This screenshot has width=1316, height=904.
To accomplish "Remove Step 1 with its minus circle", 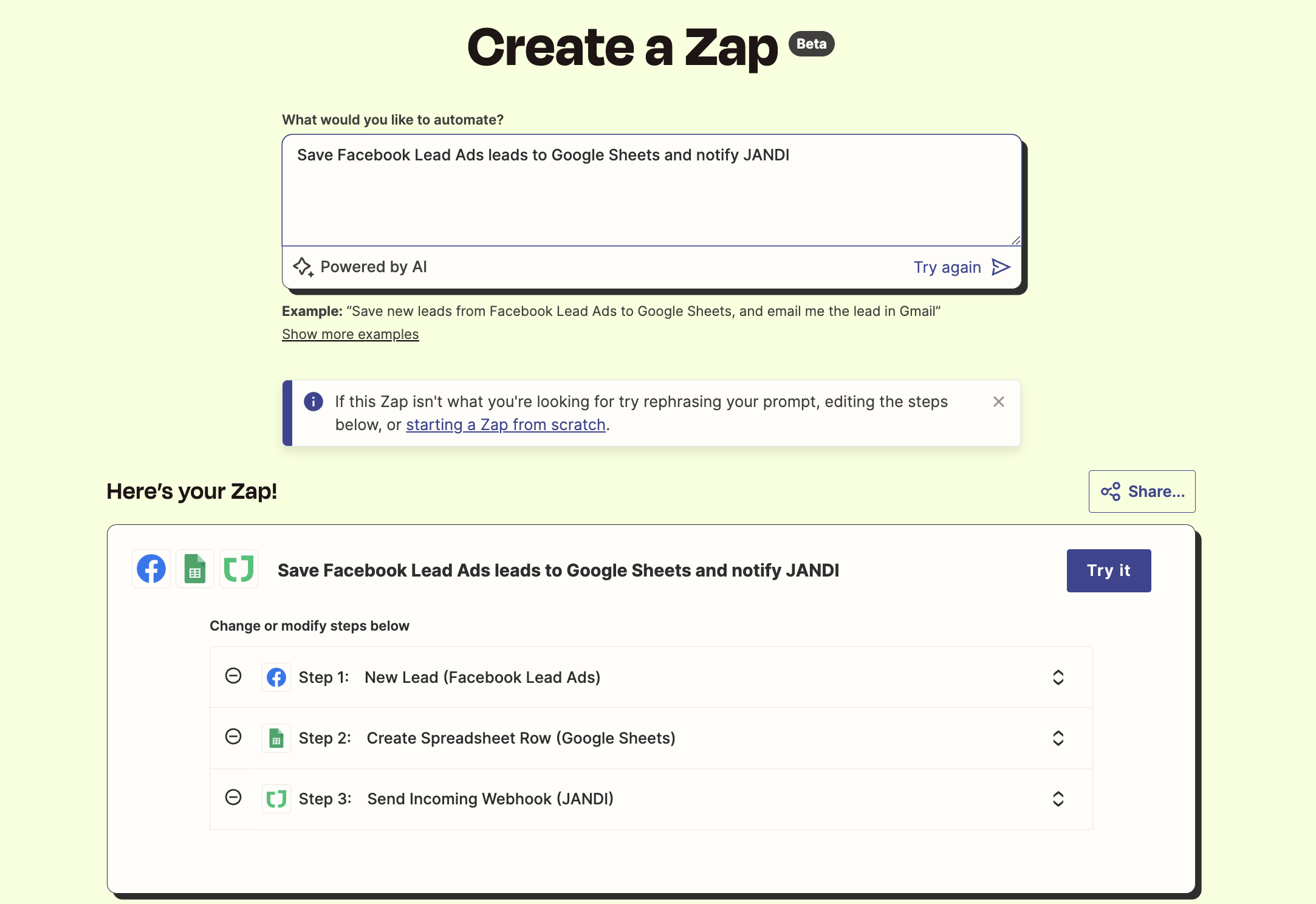I will pos(233,676).
